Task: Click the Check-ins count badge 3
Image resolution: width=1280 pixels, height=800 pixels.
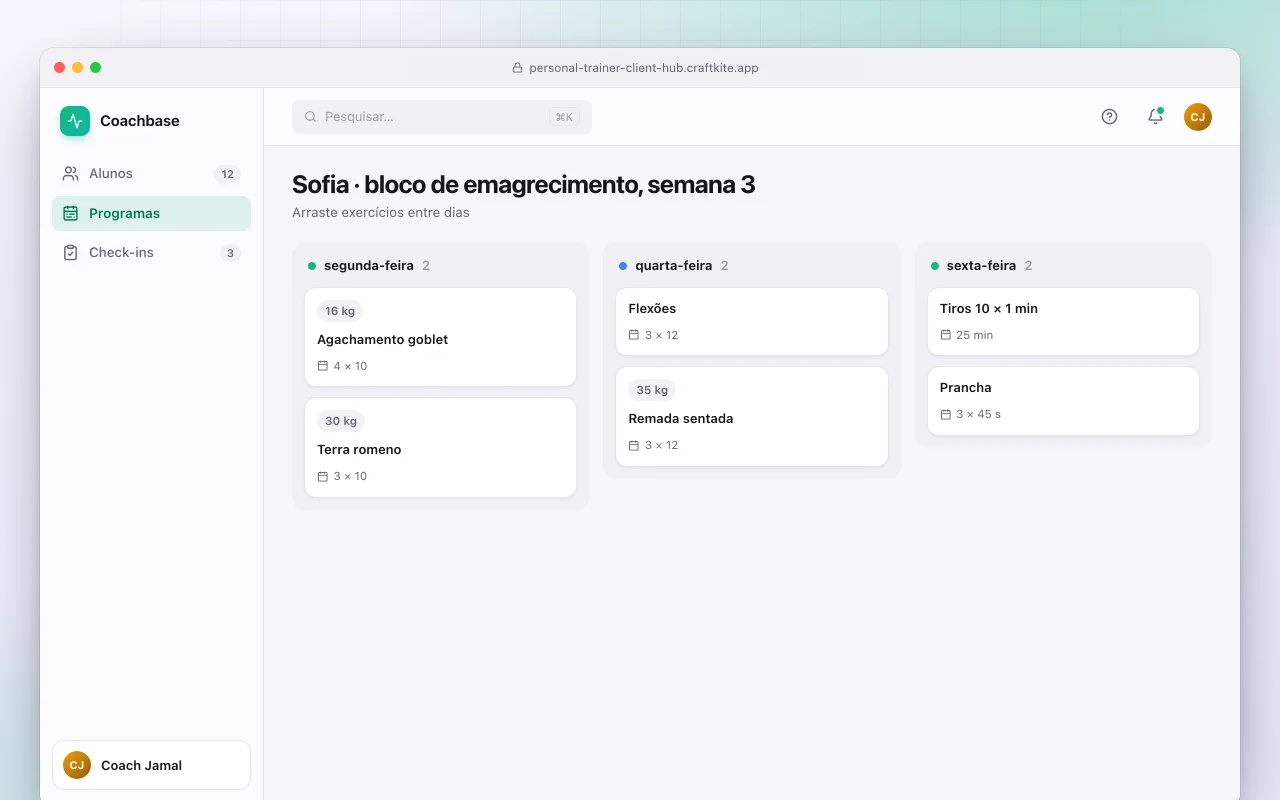Action: pos(230,253)
